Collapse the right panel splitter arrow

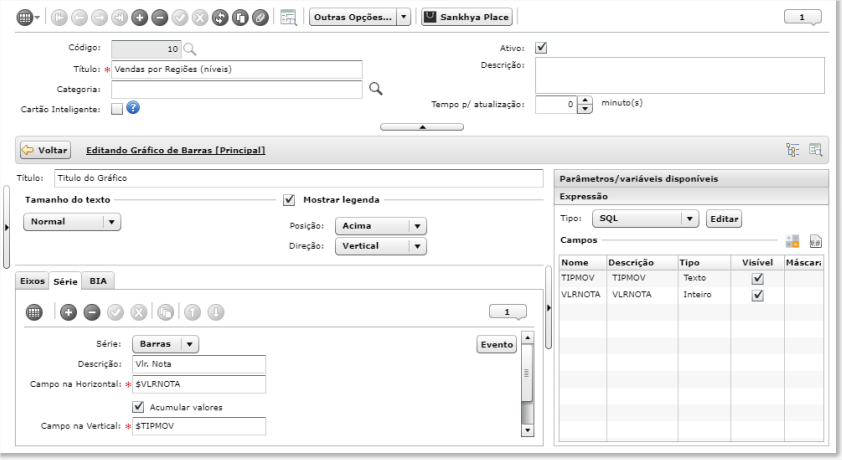pyautogui.click(x=548, y=308)
